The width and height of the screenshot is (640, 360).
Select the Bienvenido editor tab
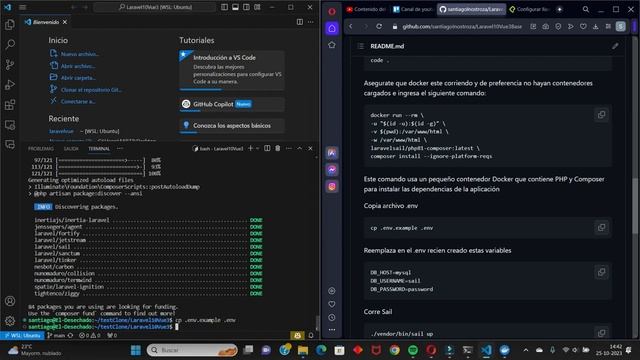(x=46, y=22)
